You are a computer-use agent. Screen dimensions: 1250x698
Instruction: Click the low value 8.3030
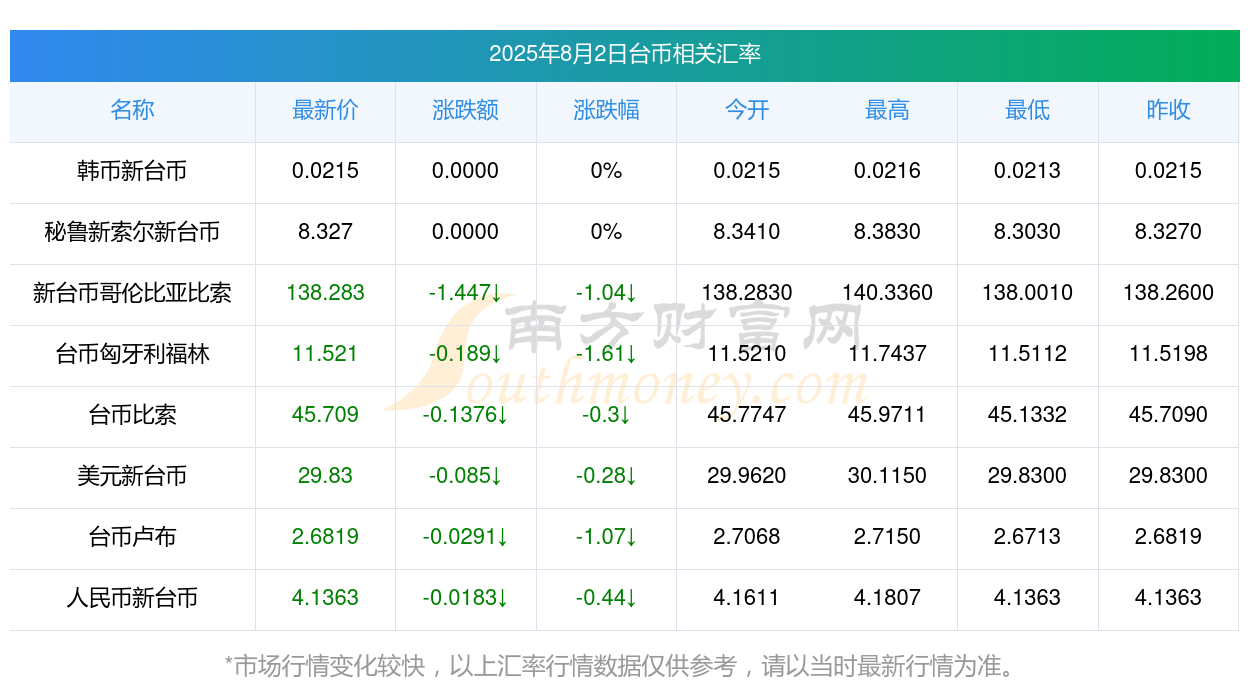pyautogui.click(x=1027, y=232)
